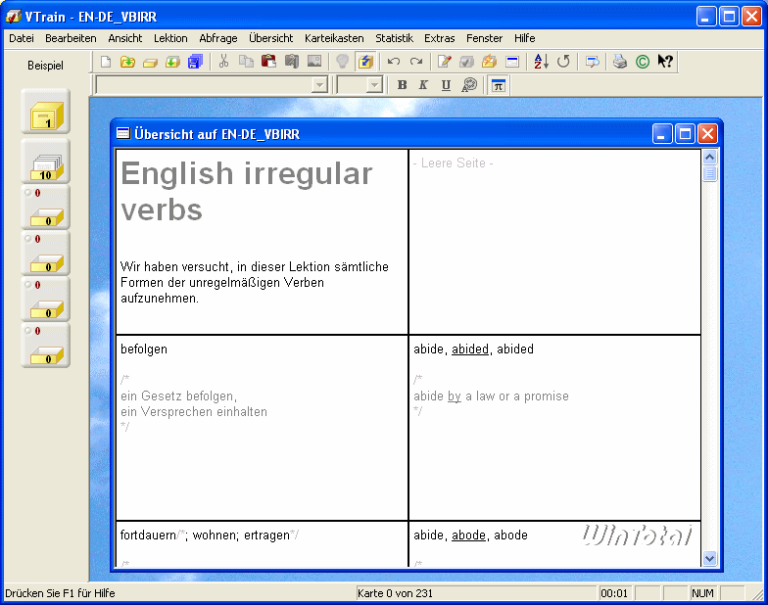Open the font size dropdown
The image size is (768, 605).
pos(374,85)
